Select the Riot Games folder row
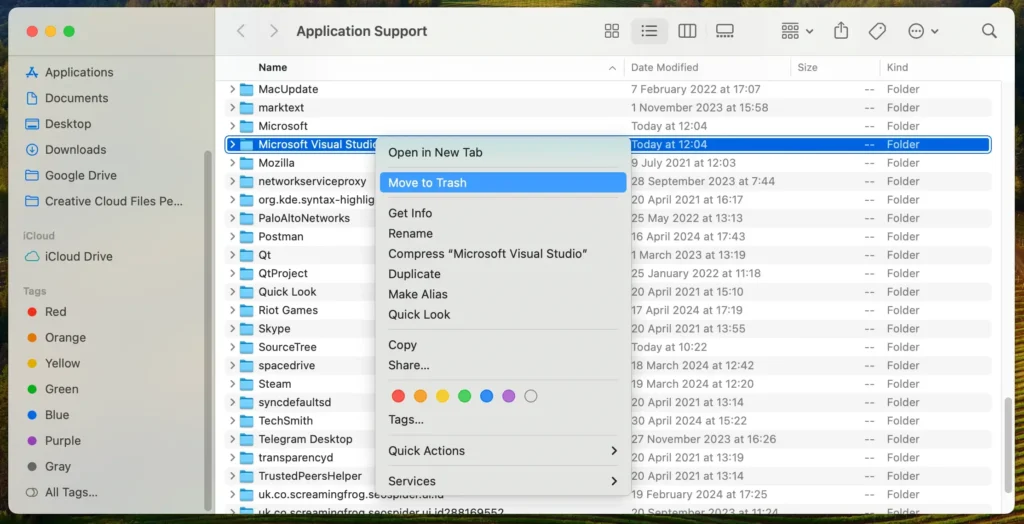Viewport: 1024px width, 524px height. click(608, 310)
